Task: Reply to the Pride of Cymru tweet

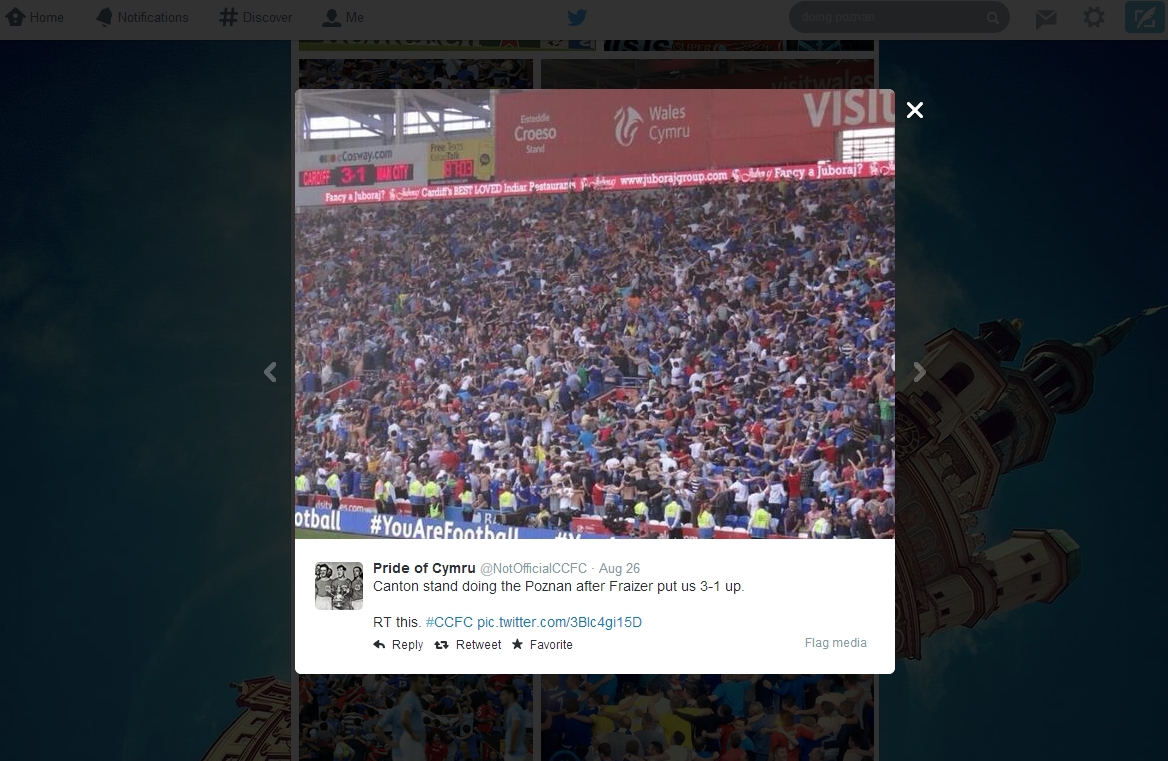Action: click(x=398, y=645)
